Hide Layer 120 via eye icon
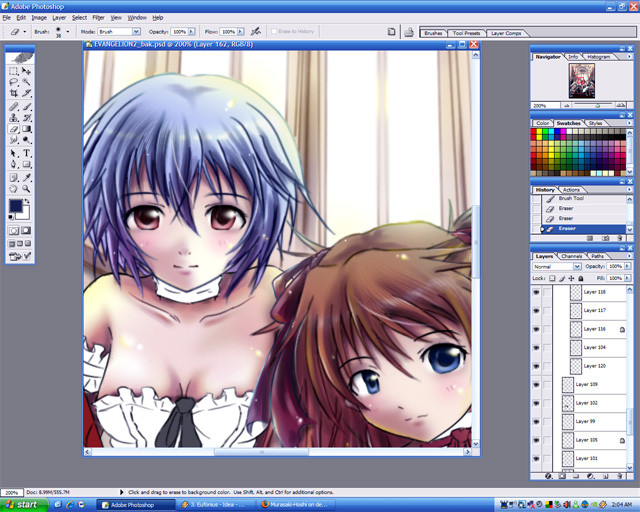 (536, 366)
